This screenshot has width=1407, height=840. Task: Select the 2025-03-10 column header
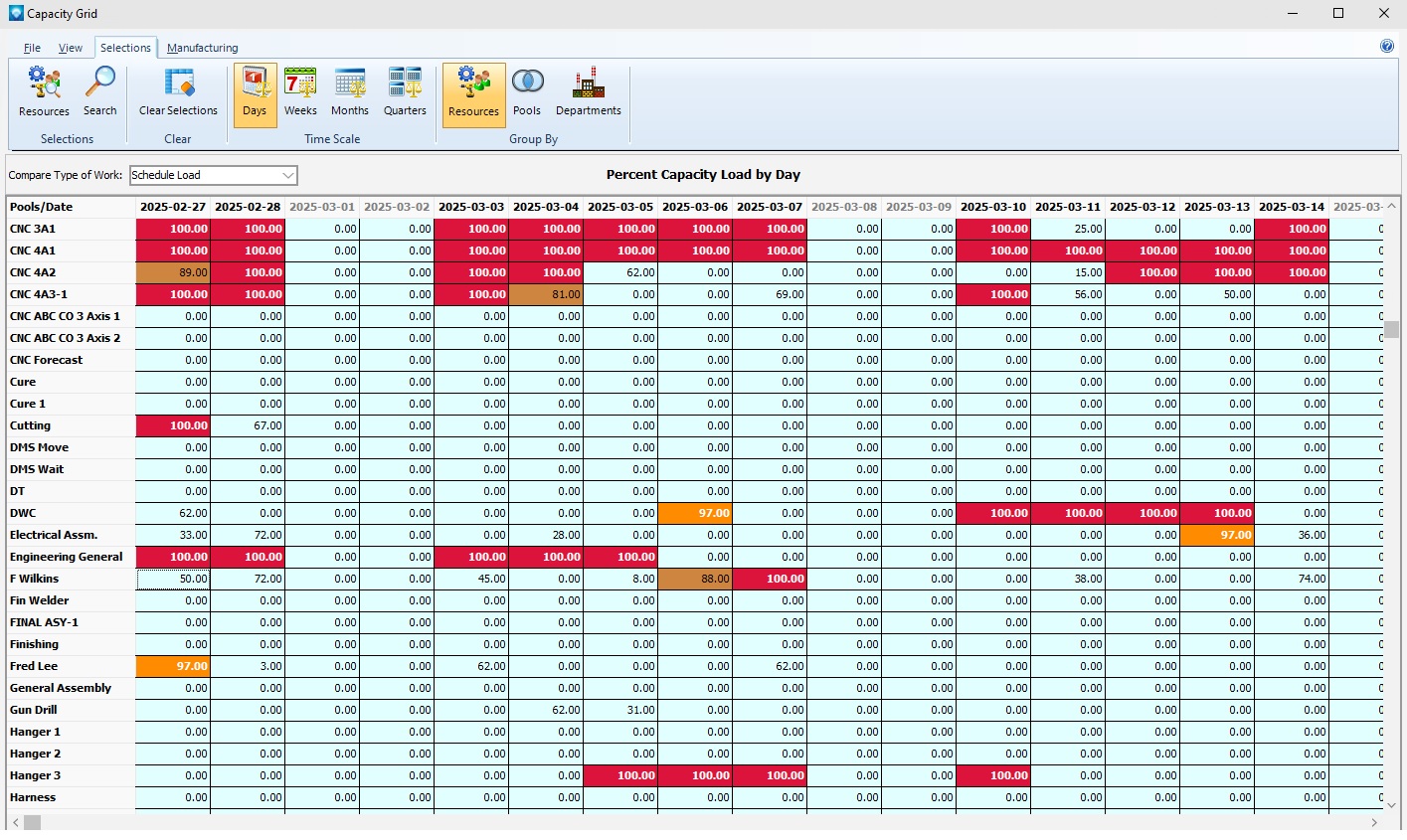(x=993, y=207)
